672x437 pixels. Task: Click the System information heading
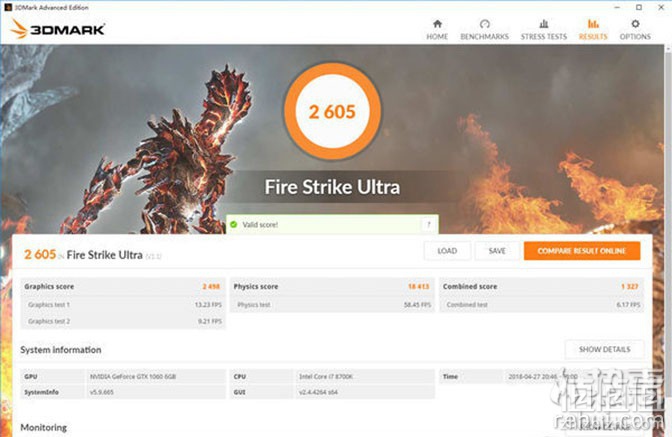(61, 350)
